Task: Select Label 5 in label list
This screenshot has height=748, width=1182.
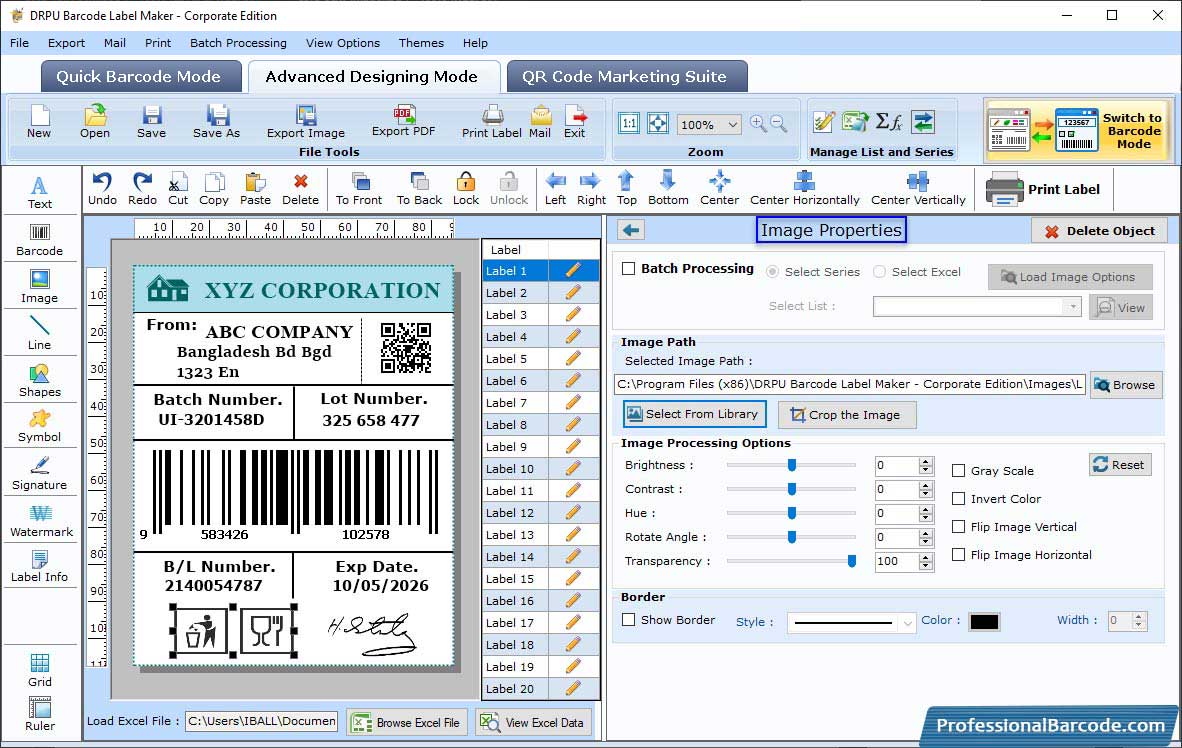Action: 540,359
